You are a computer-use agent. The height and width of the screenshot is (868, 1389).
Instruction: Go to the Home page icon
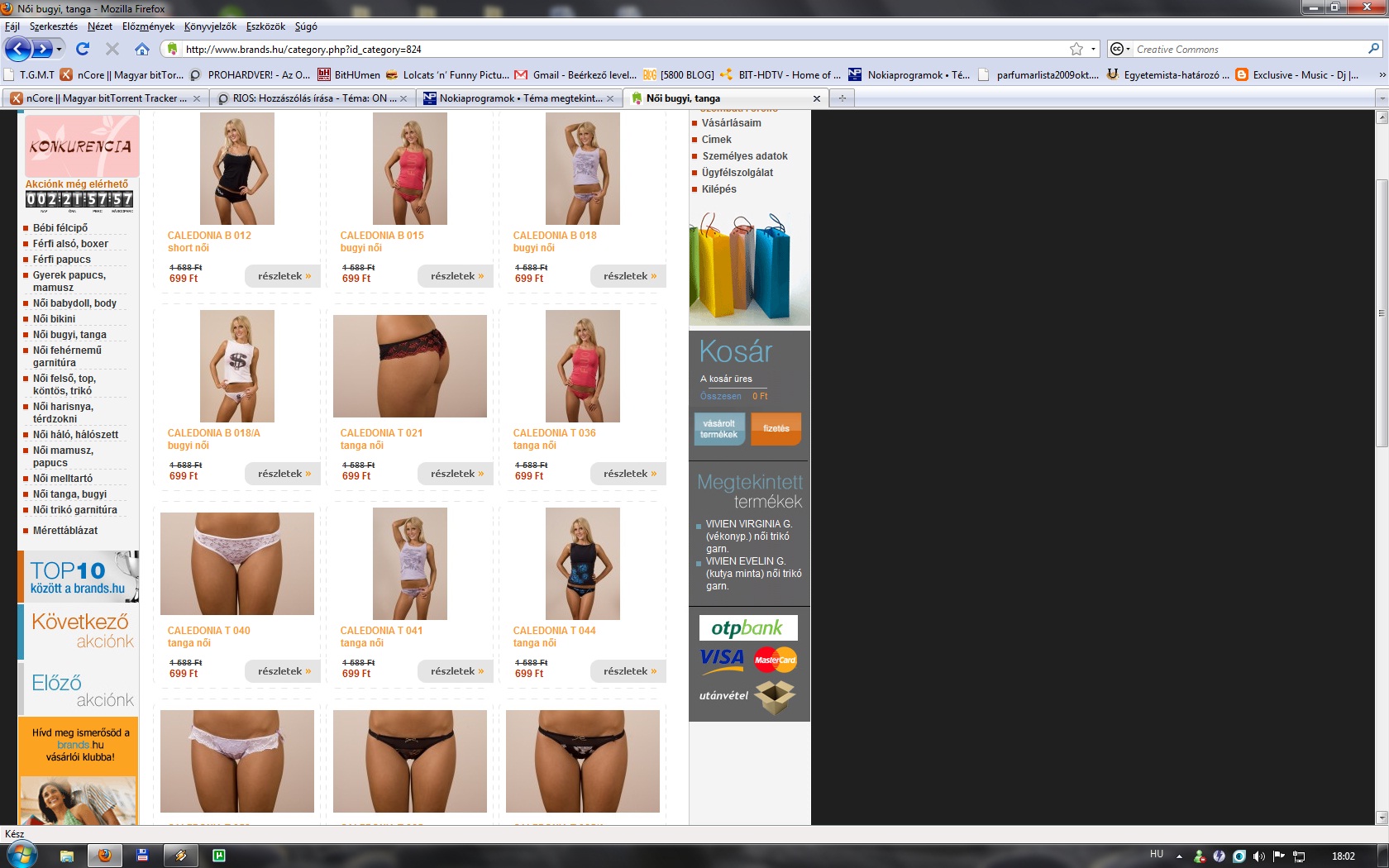point(142,49)
